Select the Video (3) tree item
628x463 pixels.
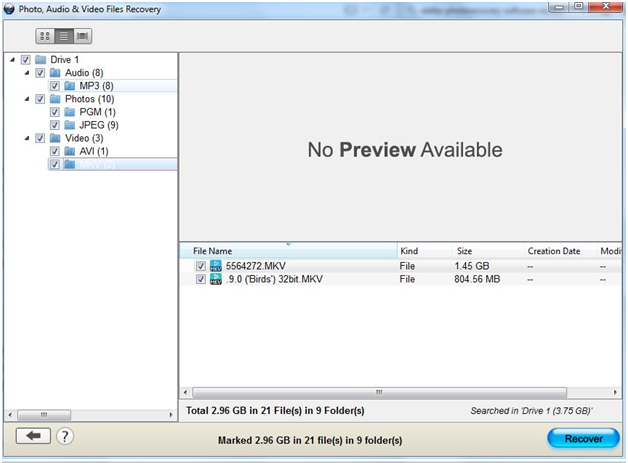click(84, 138)
